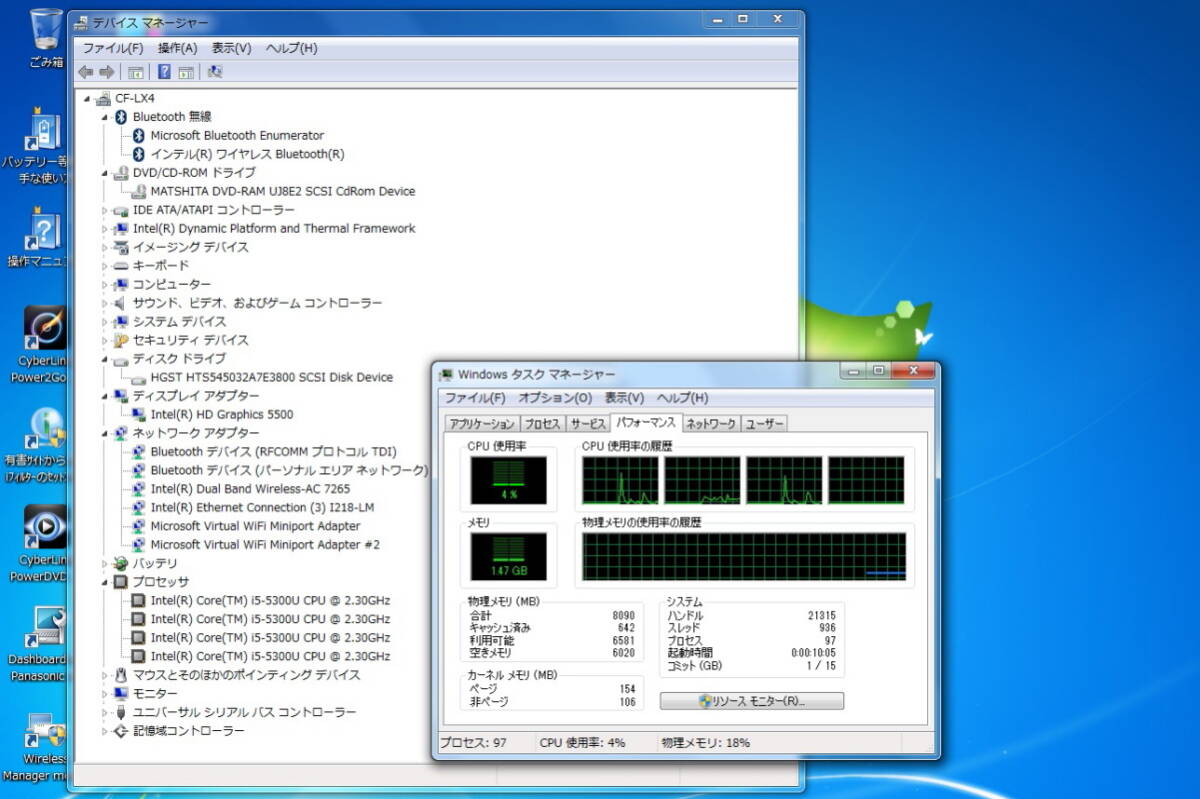Collapse the プロセッサ node
Screen dimensions: 1200x799
(x=105, y=582)
